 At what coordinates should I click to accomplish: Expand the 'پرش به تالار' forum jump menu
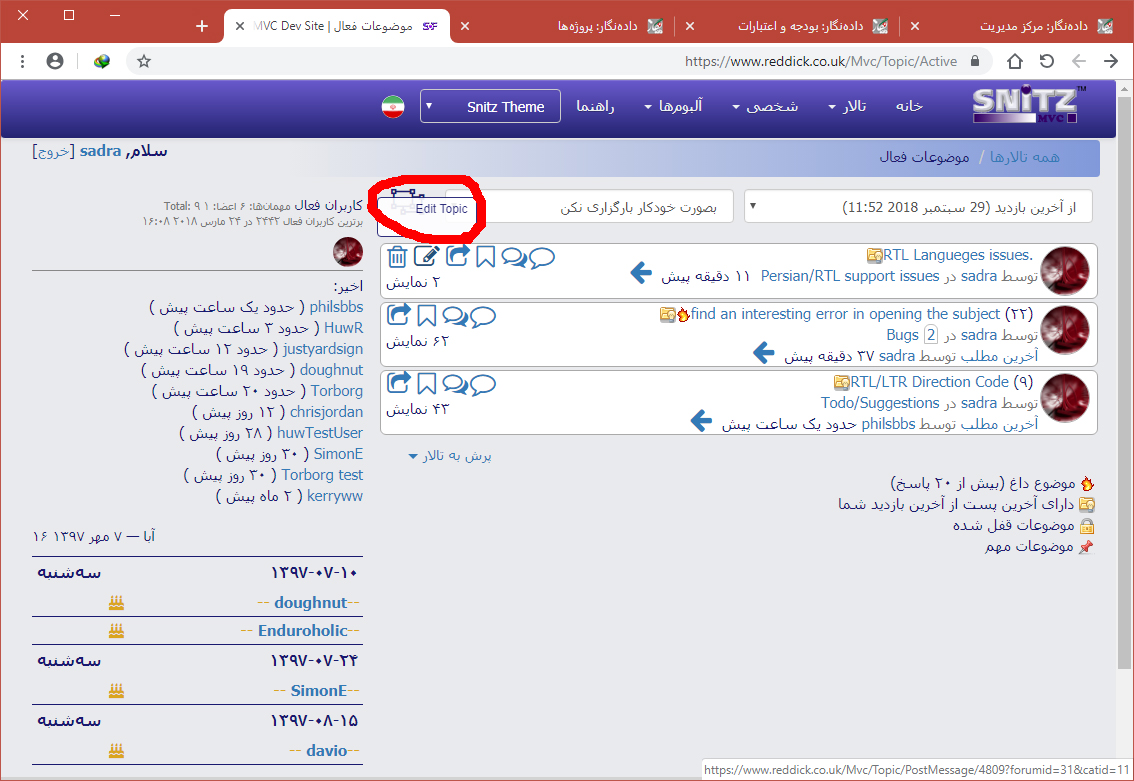[450, 456]
